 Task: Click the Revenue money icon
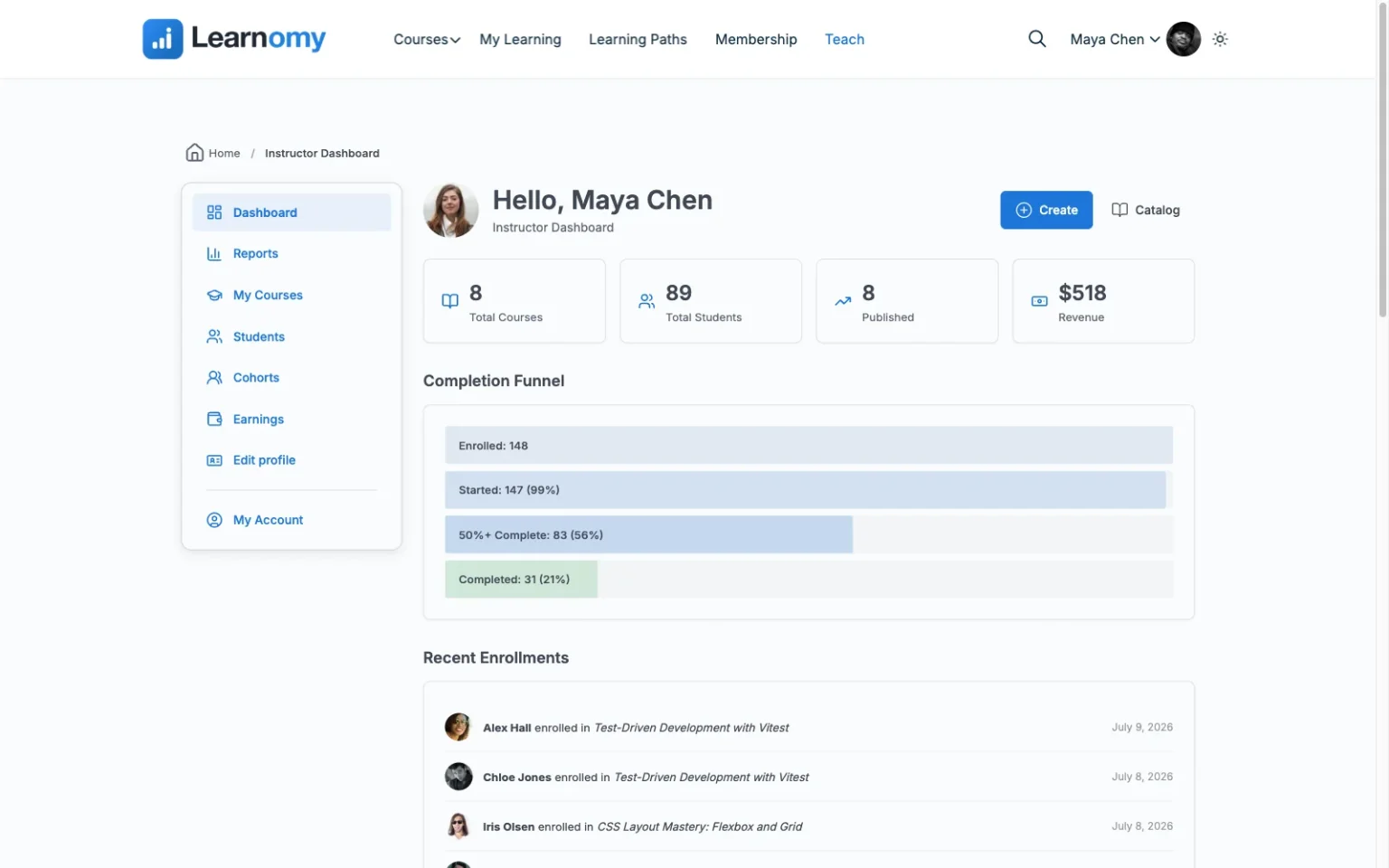pos(1040,301)
